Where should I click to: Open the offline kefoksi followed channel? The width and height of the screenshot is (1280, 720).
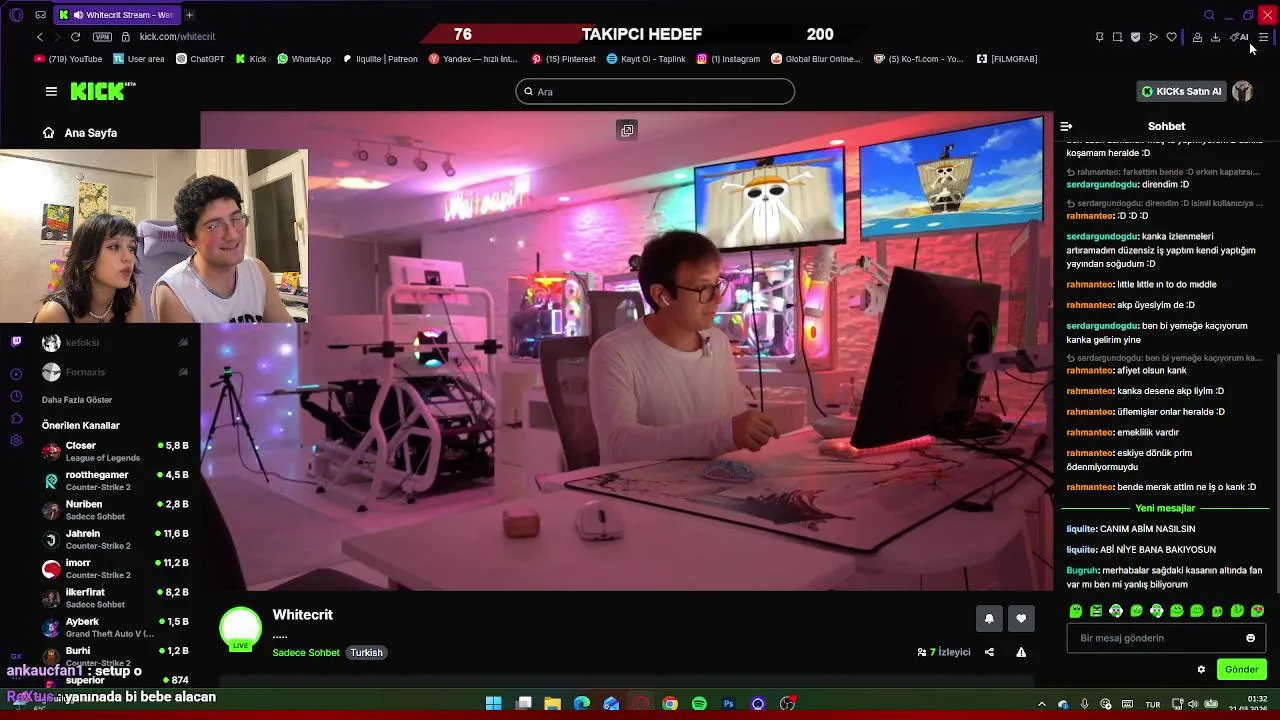pyautogui.click(x=115, y=343)
